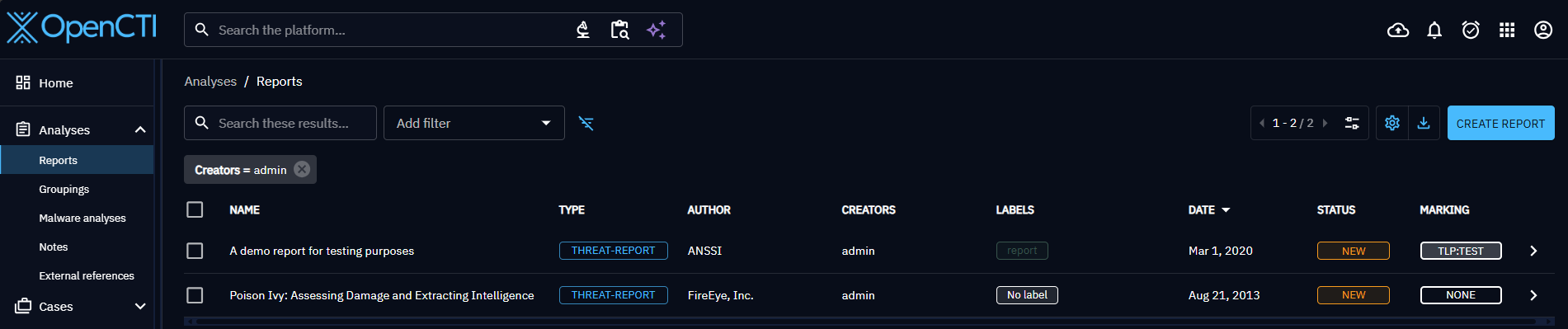Click the ANSSI author cell
1568x329 pixels.
tap(704, 251)
